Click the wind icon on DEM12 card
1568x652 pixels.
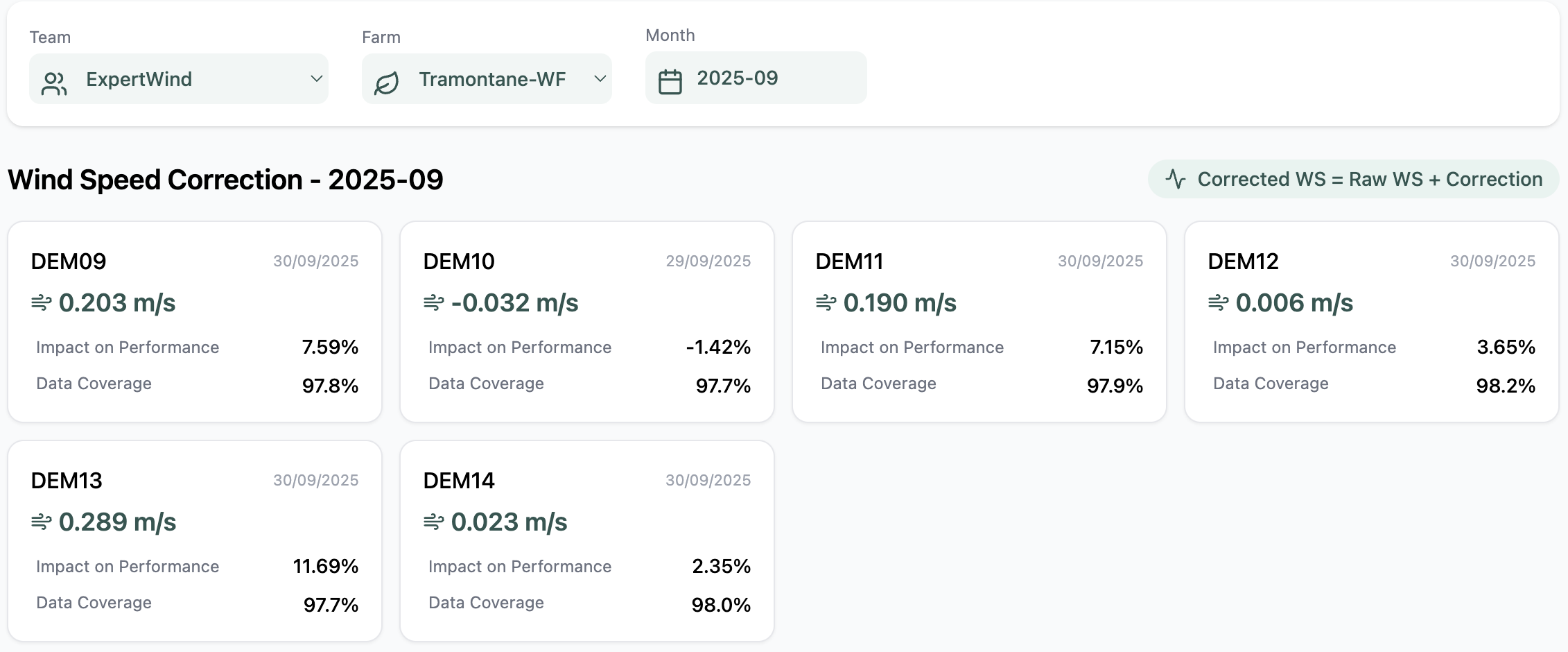[1219, 302]
